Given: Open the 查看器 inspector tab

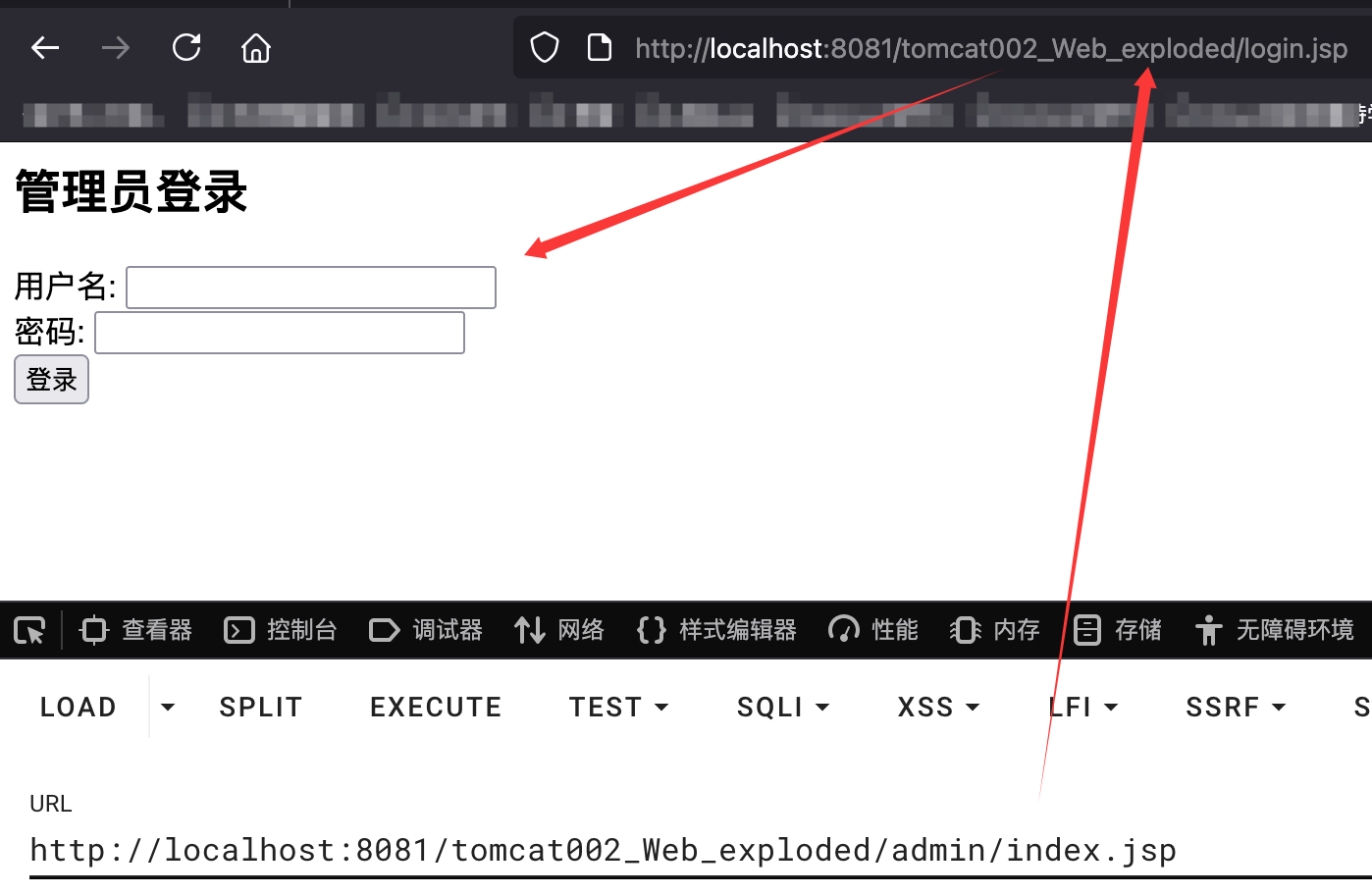Looking at the screenshot, I should (136, 630).
